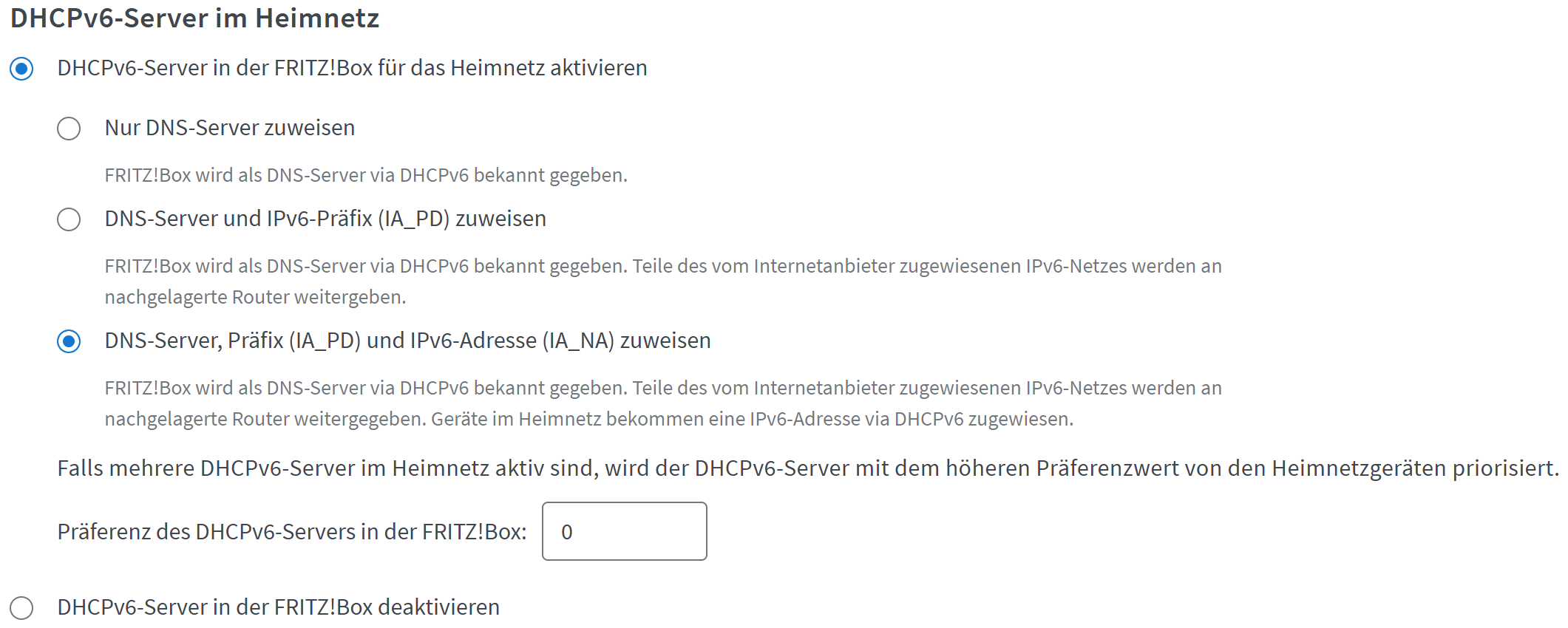
Task: Select the radio button to activate the DHCPv6-Server for the Heimnetz
Action: [21, 69]
